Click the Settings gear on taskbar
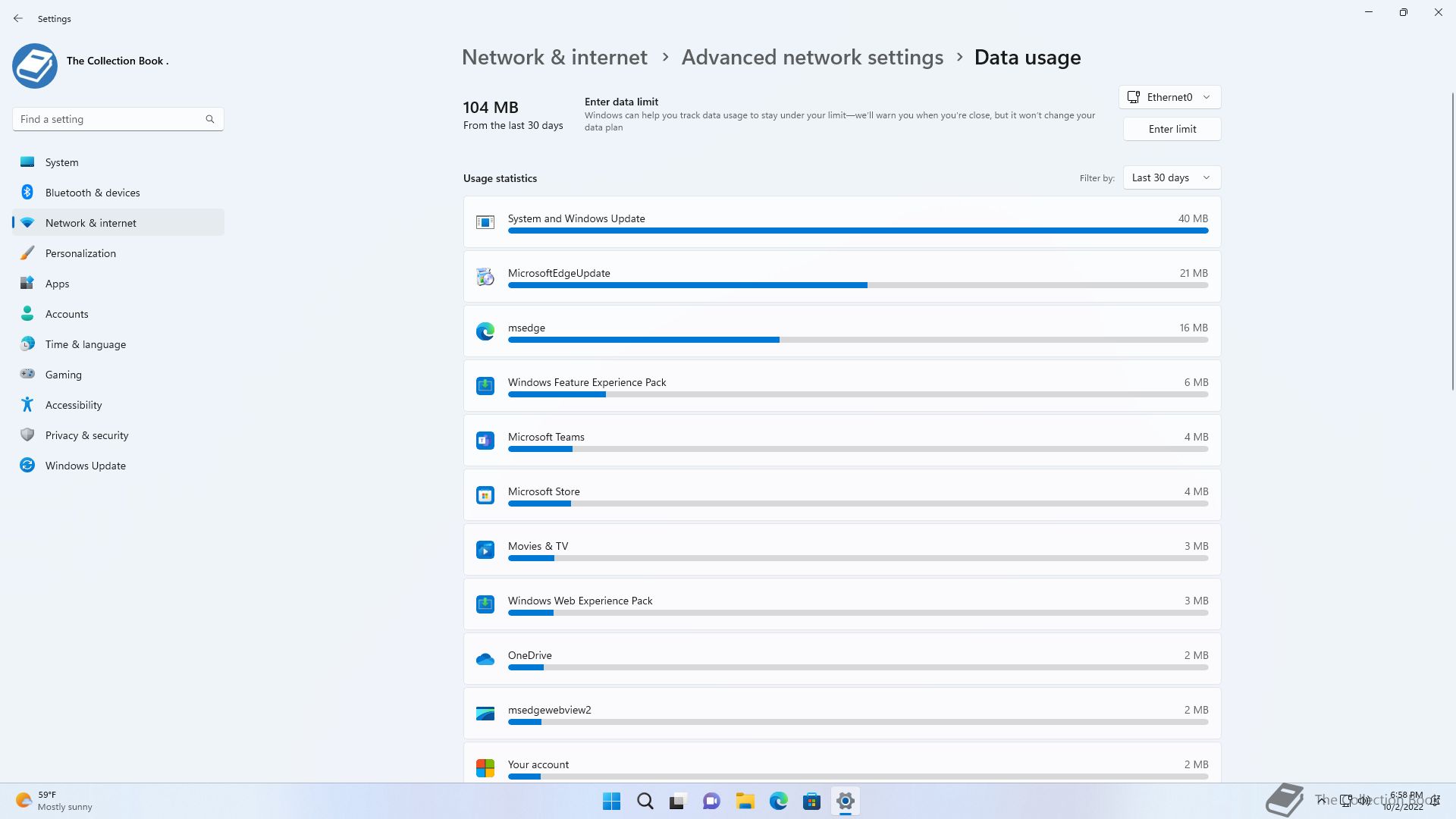The width and height of the screenshot is (1456, 819). [x=845, y=801]
